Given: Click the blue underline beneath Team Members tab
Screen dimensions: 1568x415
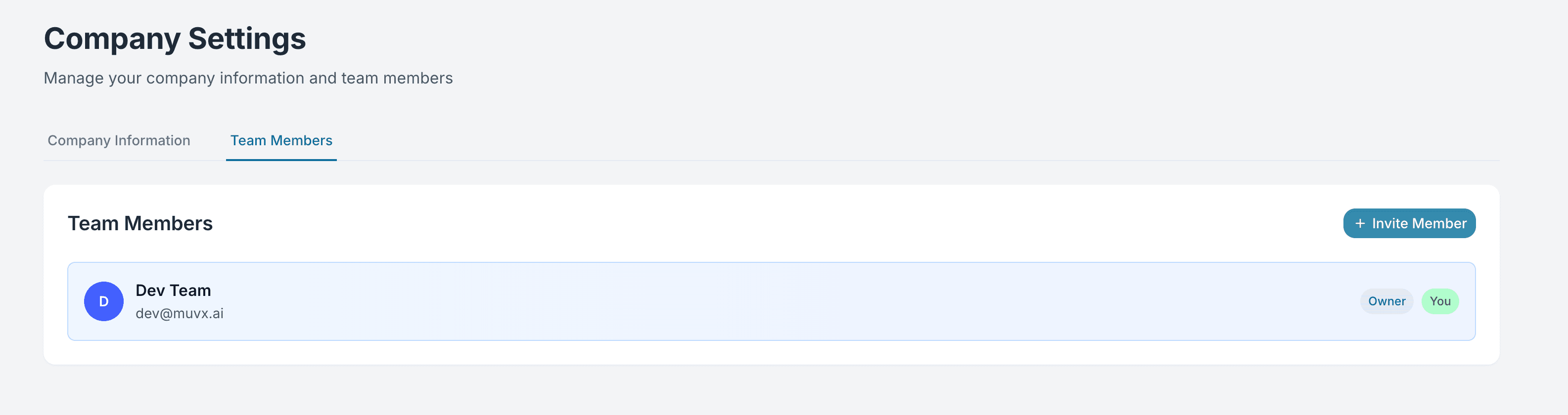Looking at the screenshot, I should (x=281, y=160).
